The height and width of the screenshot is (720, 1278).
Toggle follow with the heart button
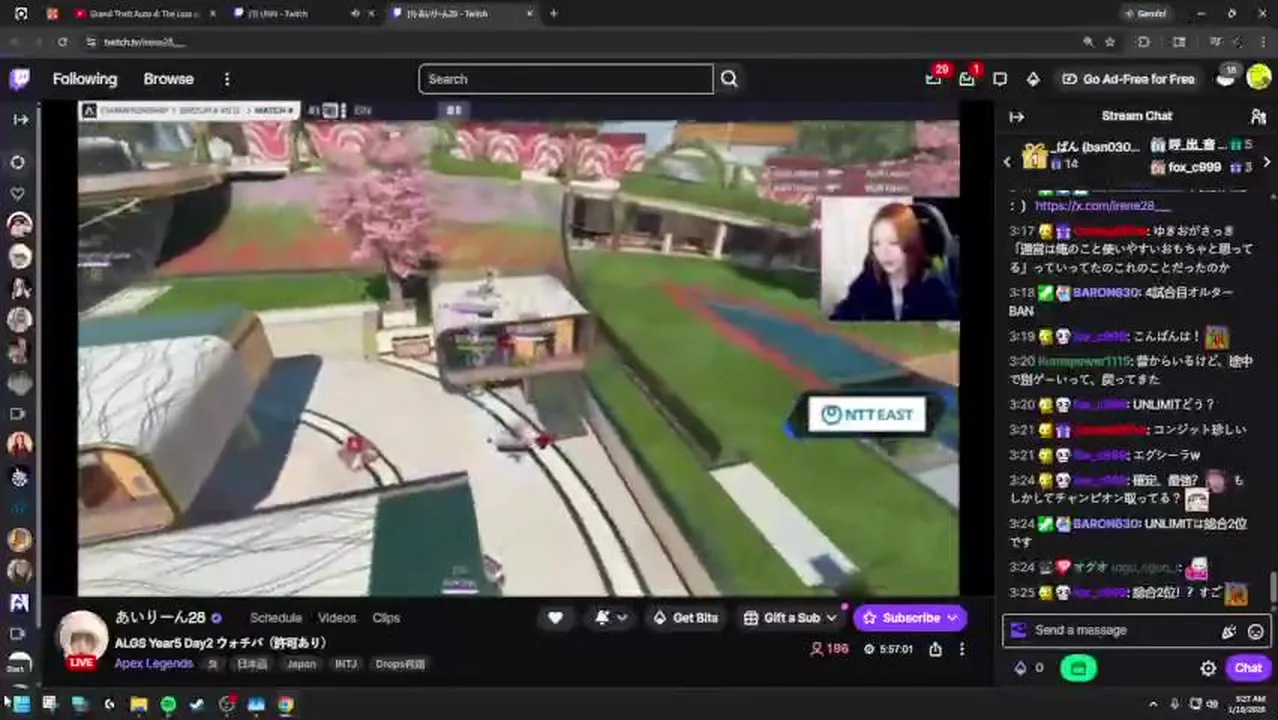[555, 618]
